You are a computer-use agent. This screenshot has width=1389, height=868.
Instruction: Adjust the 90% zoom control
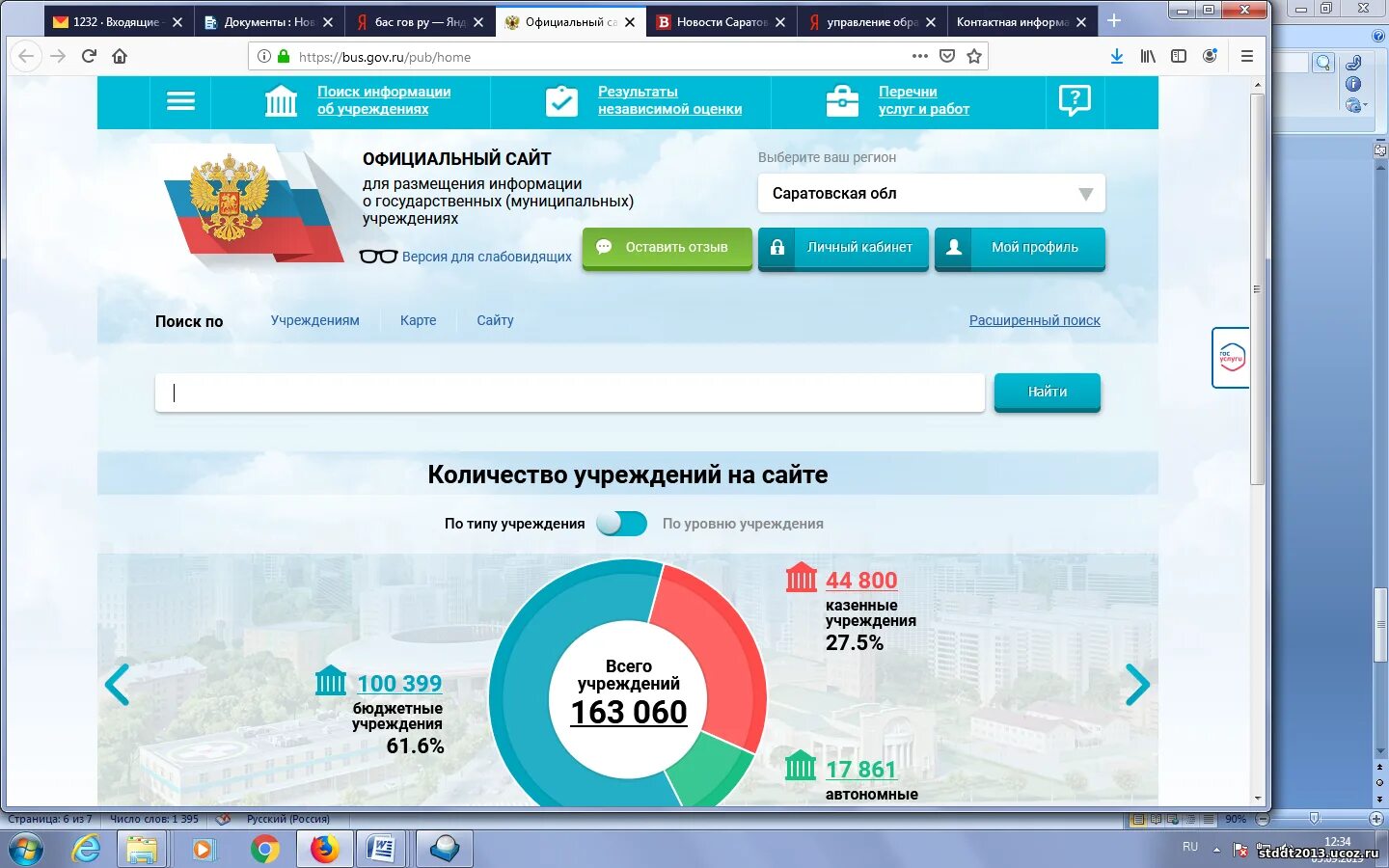[x=1235, y=819]
